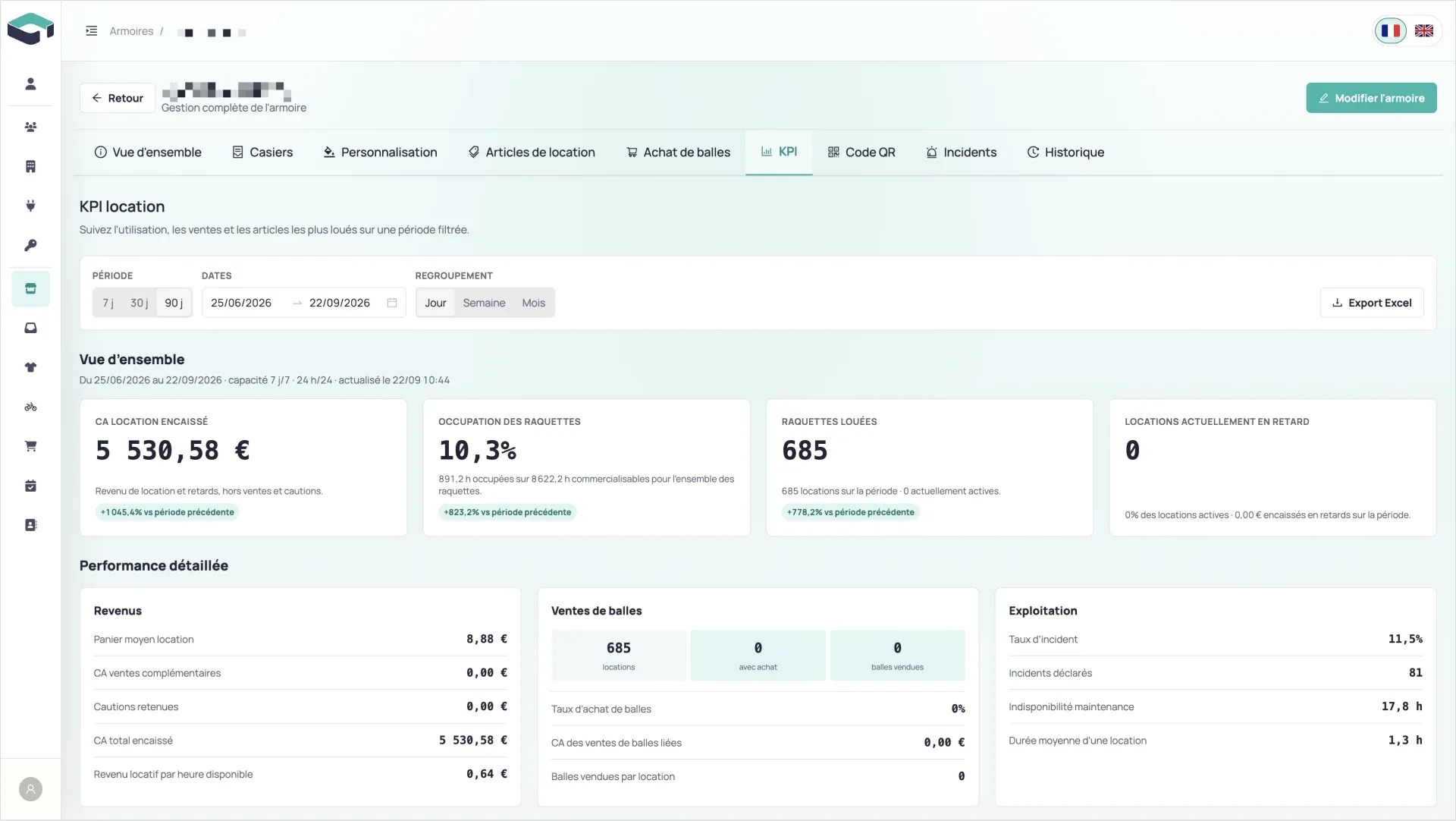Click Modifier l'armoire button
This screenshot has height=821, width=1456.
1371,98
